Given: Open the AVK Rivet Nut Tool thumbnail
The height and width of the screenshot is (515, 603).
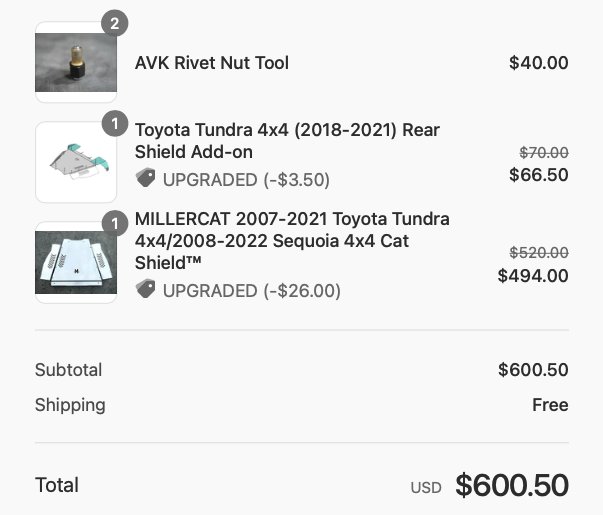Looking at the screenshot, I should click(76, 62).
